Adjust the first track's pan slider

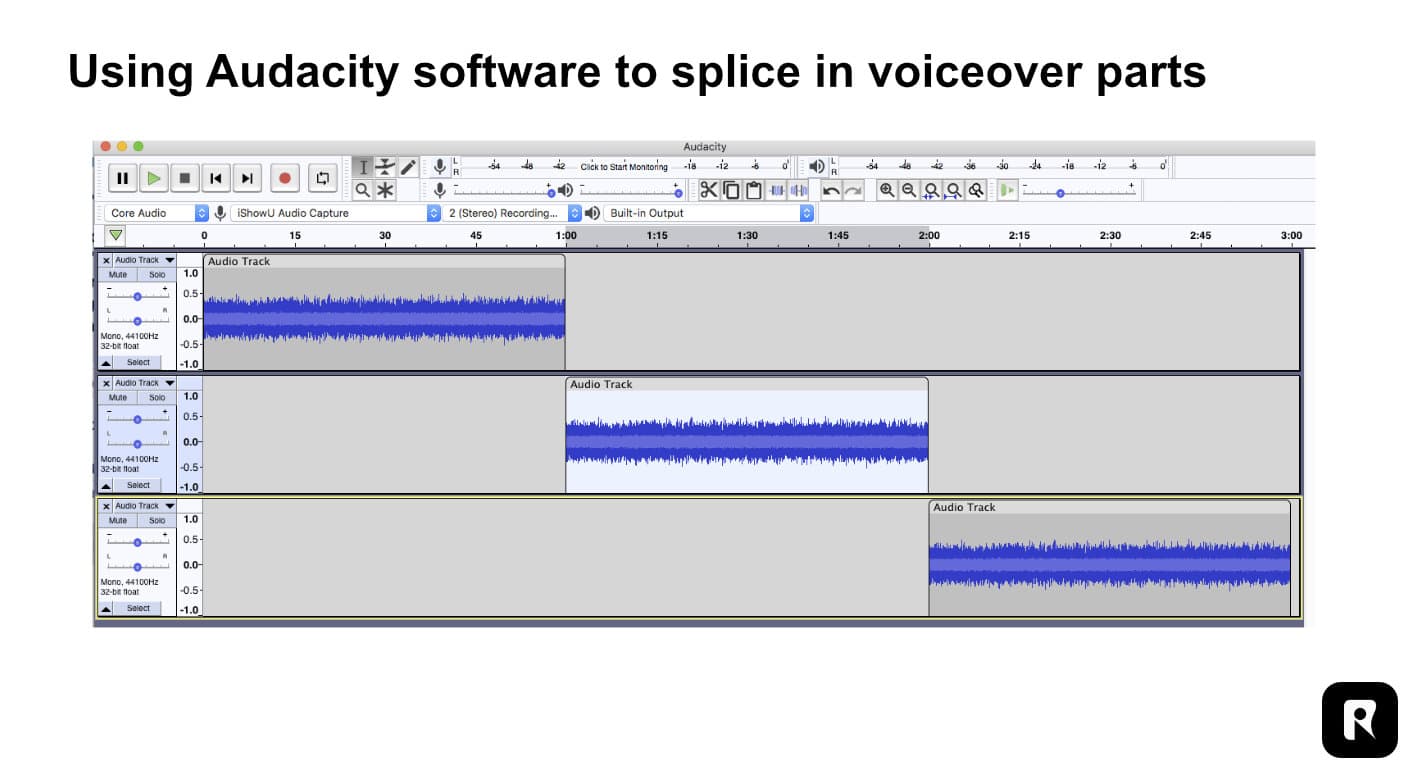pos(138,320)
